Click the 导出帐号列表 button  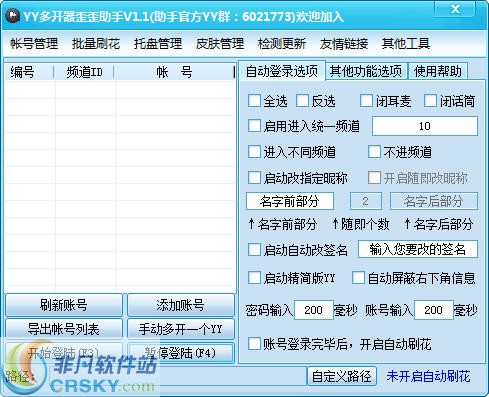pos(64,329)
